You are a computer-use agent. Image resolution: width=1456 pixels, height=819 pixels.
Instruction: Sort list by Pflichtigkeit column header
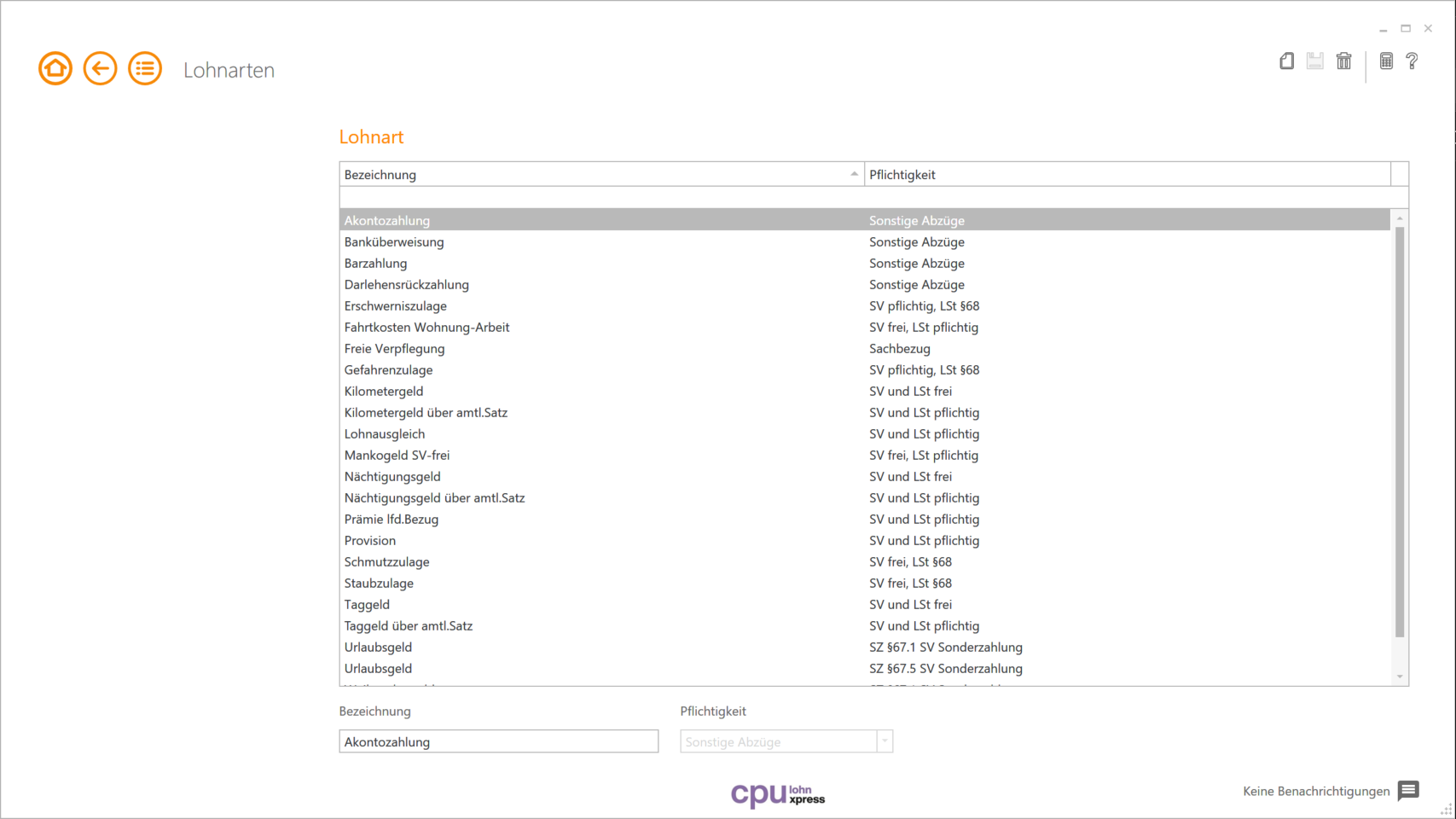coord(1126,174)
